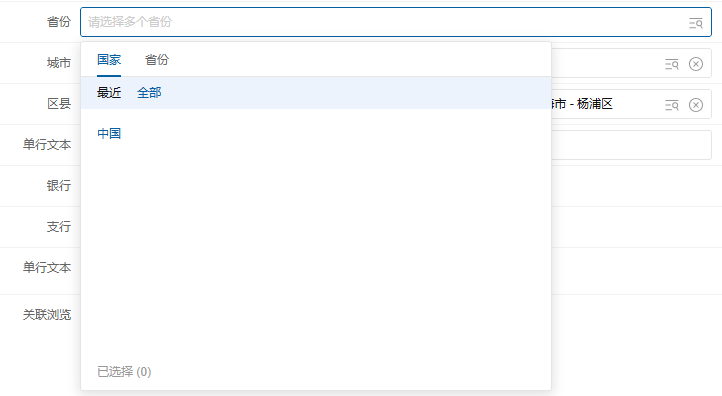
Task: Expand the 已选择 (0) selection summary
Action: (124, 372)
